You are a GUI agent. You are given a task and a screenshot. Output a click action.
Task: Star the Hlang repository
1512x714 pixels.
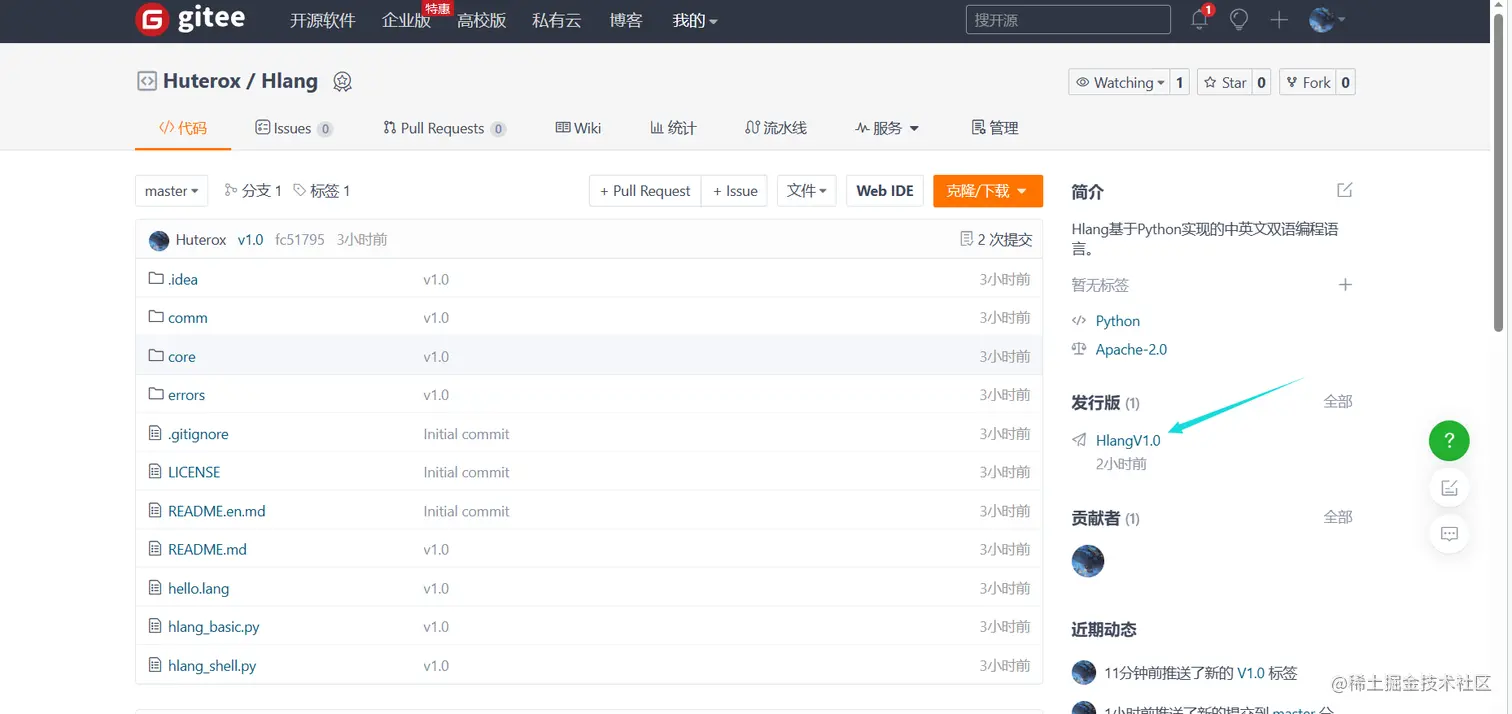pos(1224,82)
